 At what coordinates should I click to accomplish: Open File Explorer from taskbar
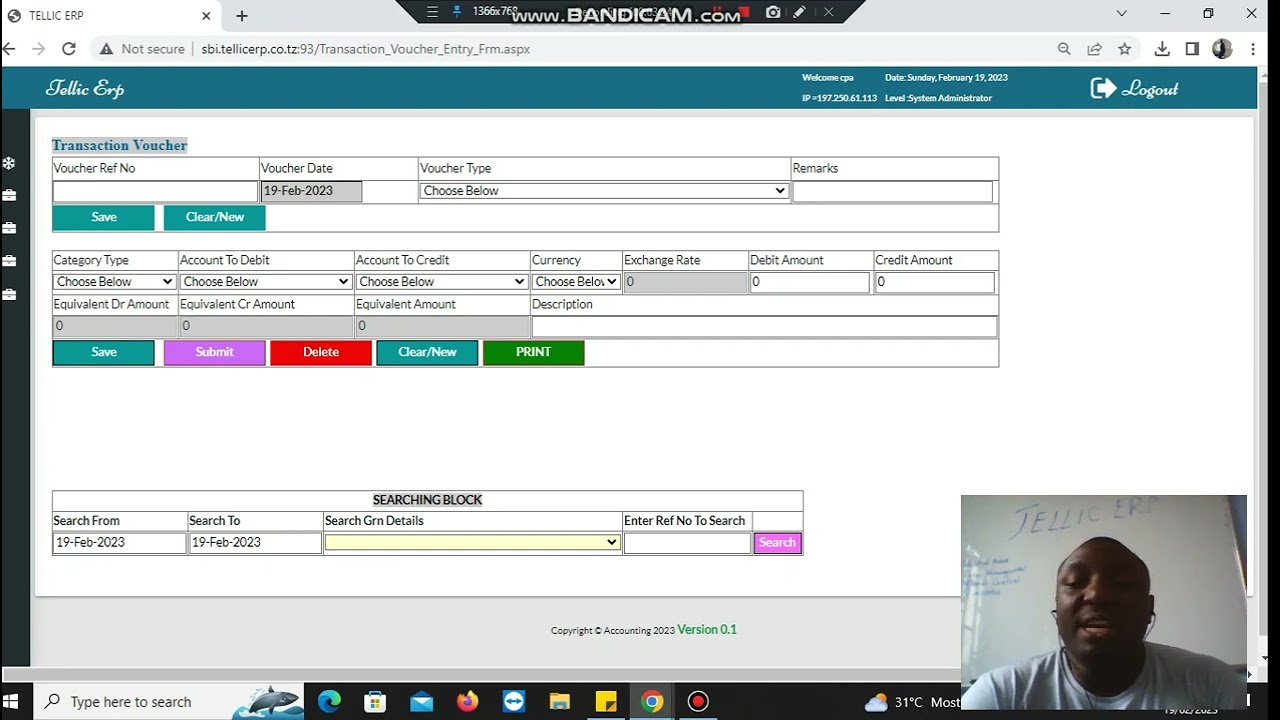click(559, 701)
